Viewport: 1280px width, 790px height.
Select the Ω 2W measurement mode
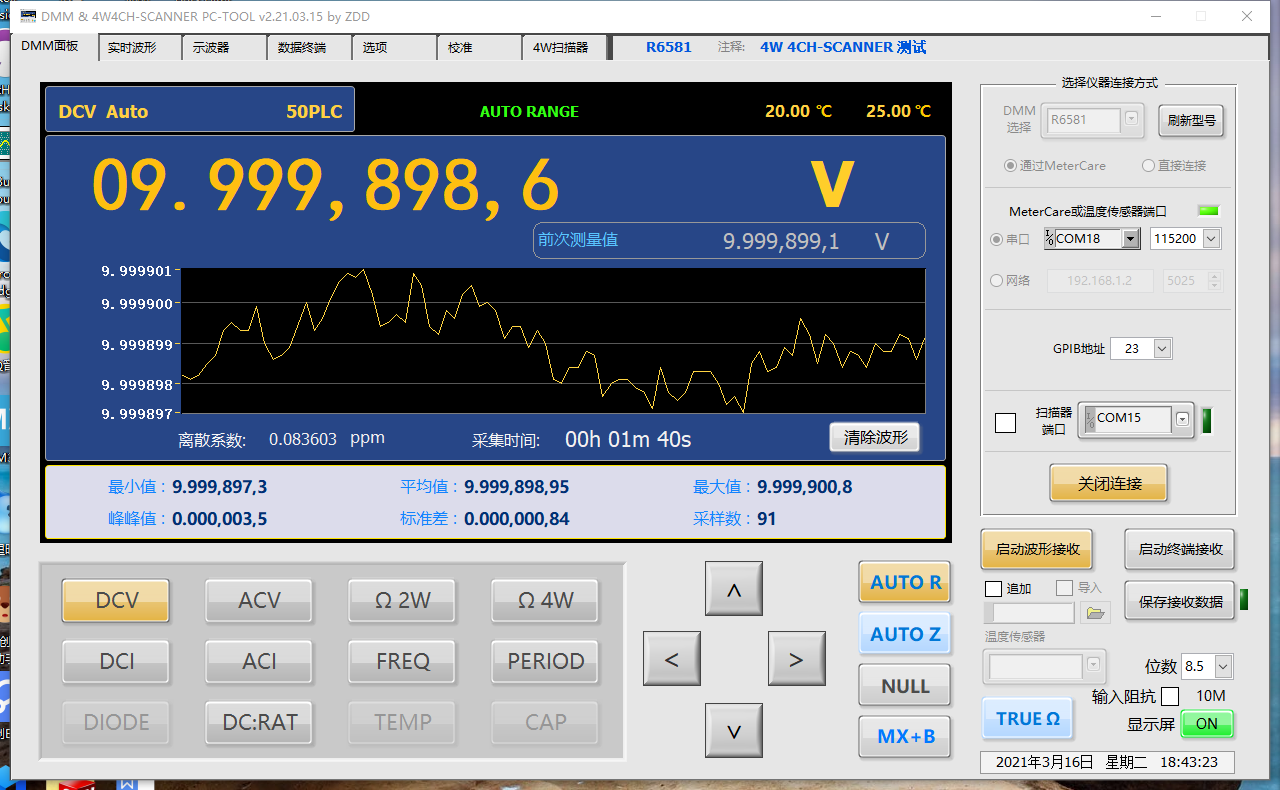402,601
